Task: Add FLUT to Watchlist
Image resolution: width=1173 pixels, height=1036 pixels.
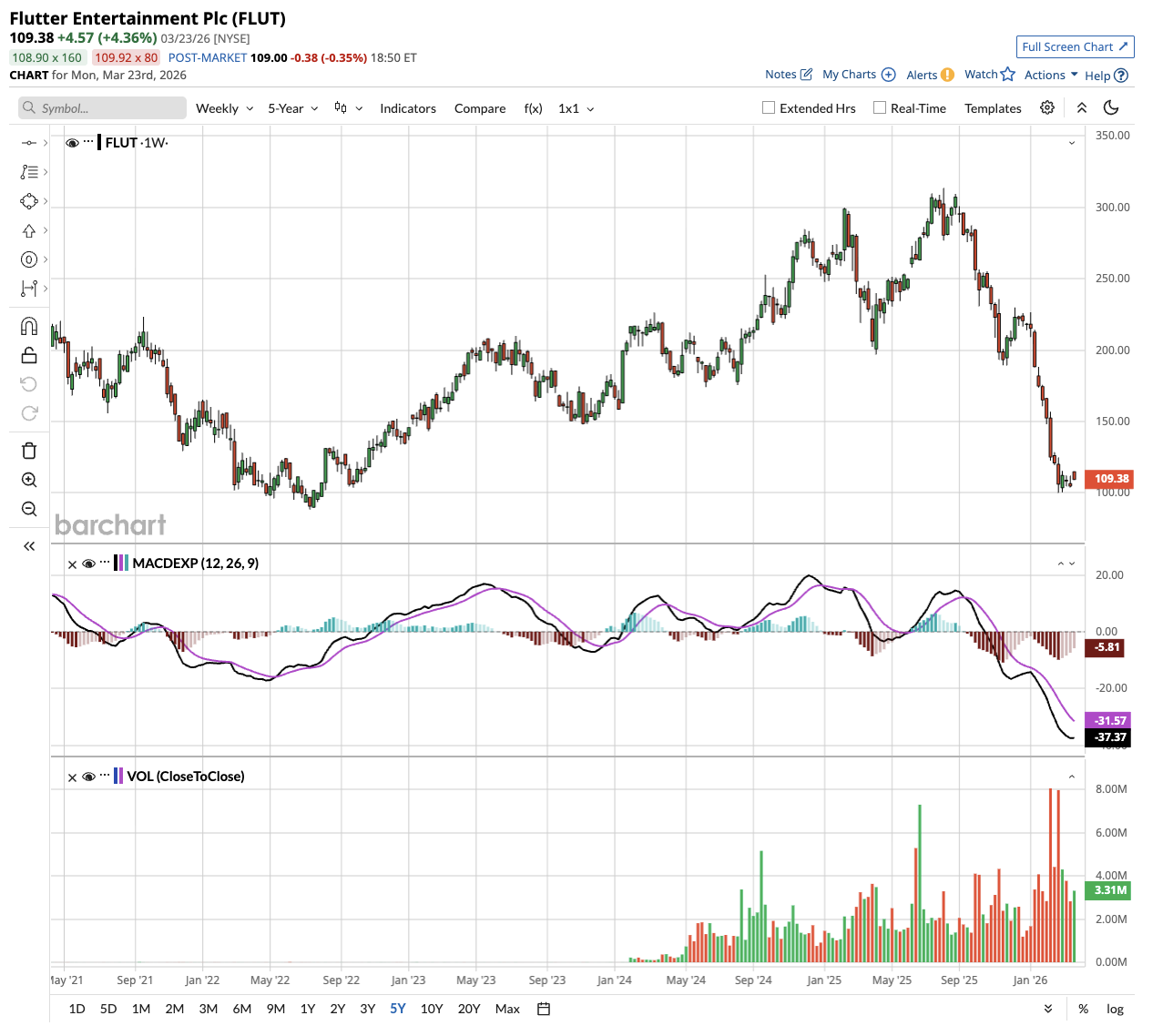Action: click(990, 75)
